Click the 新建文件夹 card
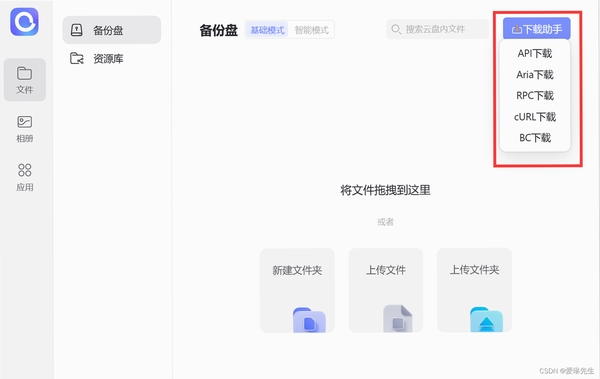The image size is (600, 379). coord(297,291)
